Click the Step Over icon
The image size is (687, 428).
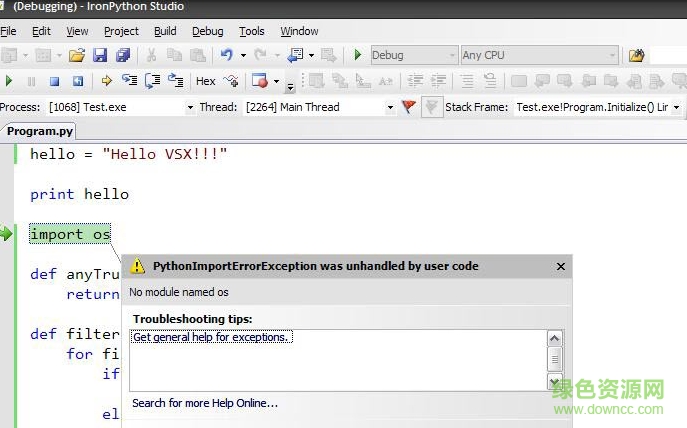pyautogui.click(x=152, y=81)
